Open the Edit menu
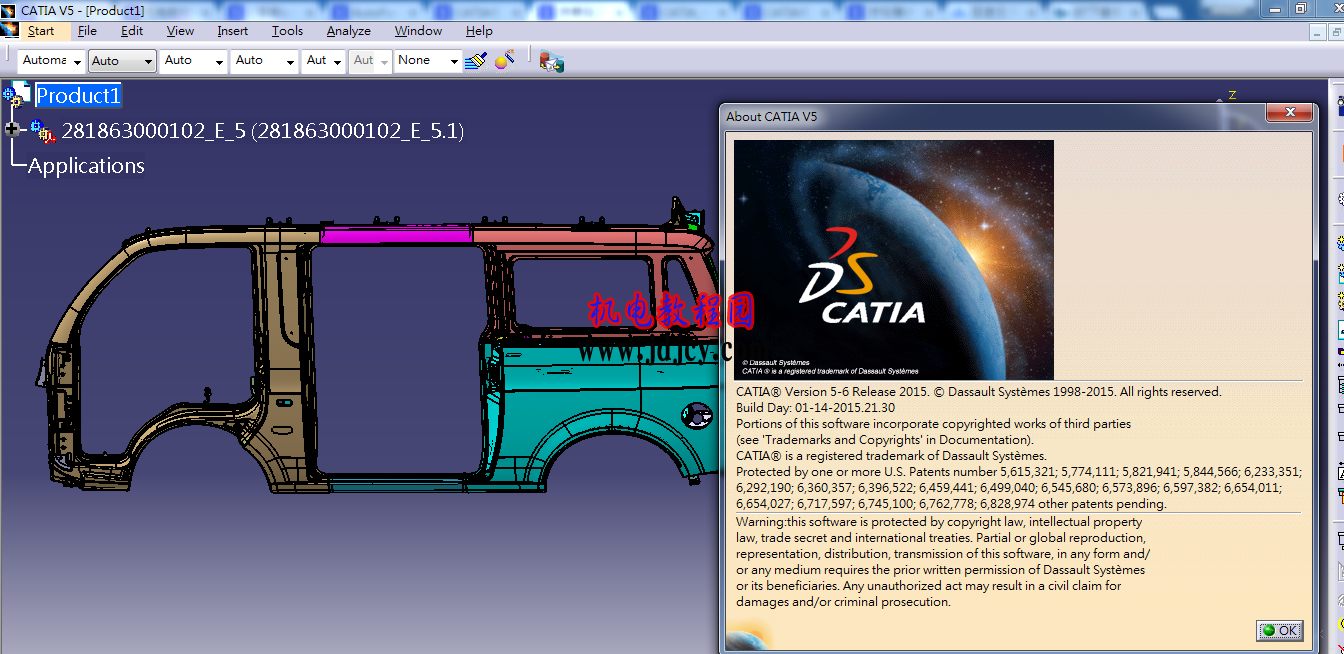Viewport: 1344px width, 654px height. click(132, 31)
